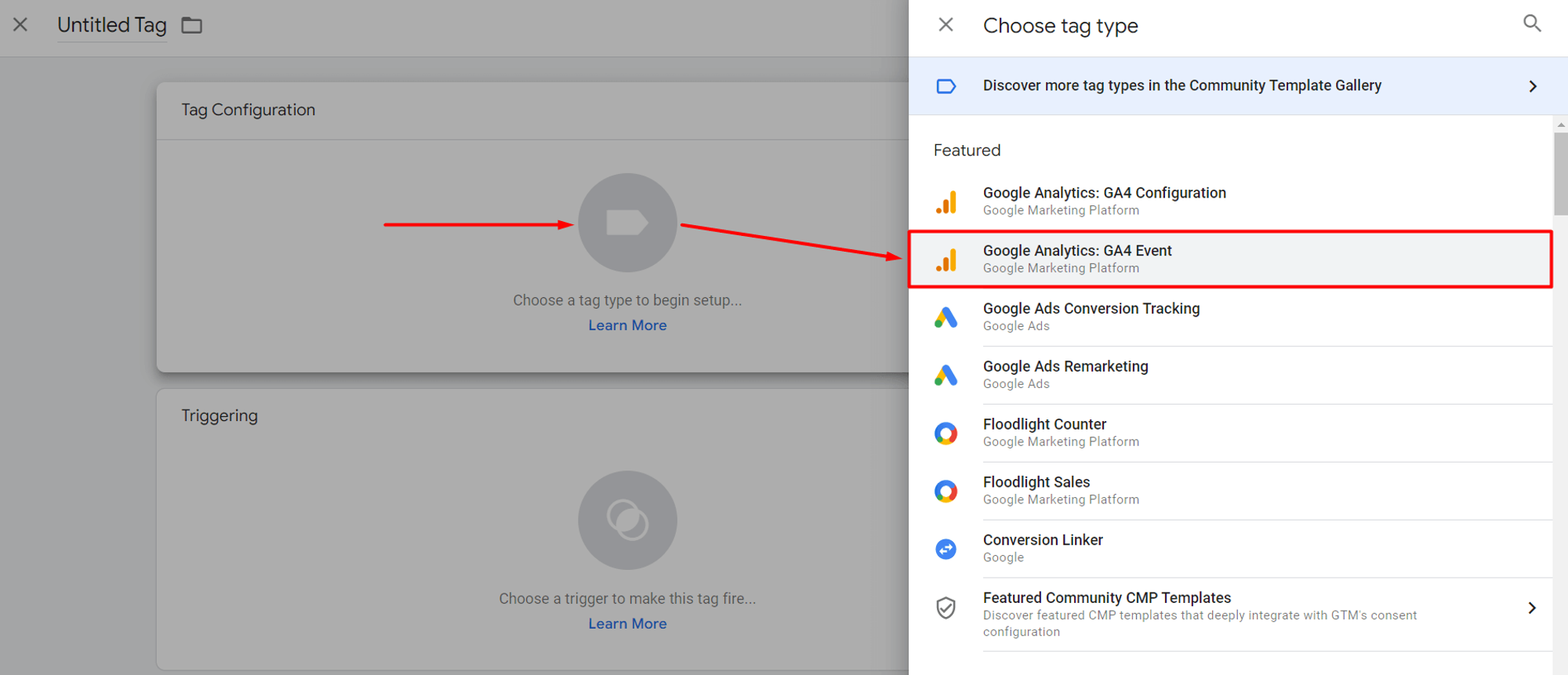
Task: Click Choose tag type panel title
Action: click(x=1060, y=26)
